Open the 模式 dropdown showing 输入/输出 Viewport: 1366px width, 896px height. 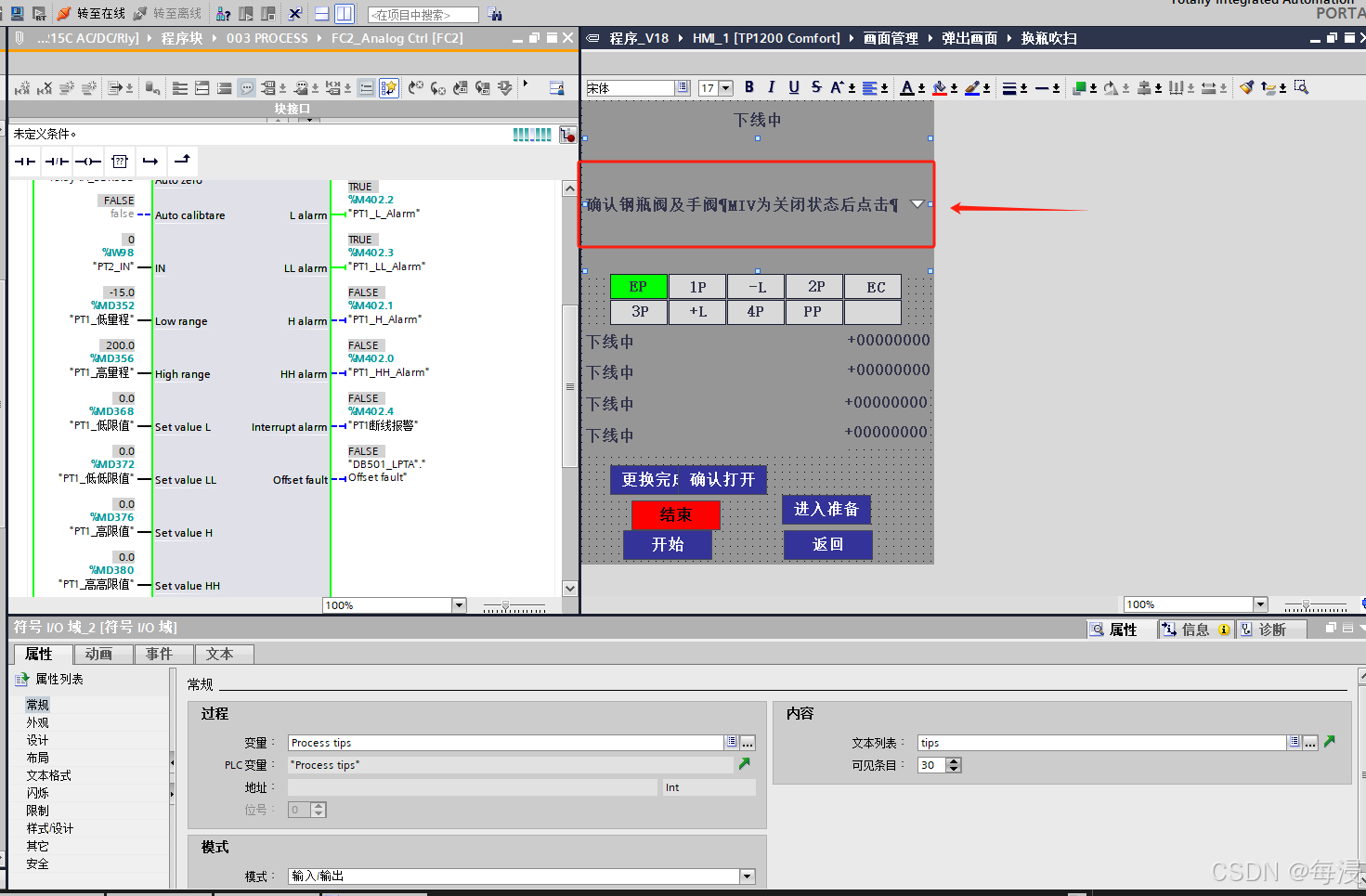(747, 877)
